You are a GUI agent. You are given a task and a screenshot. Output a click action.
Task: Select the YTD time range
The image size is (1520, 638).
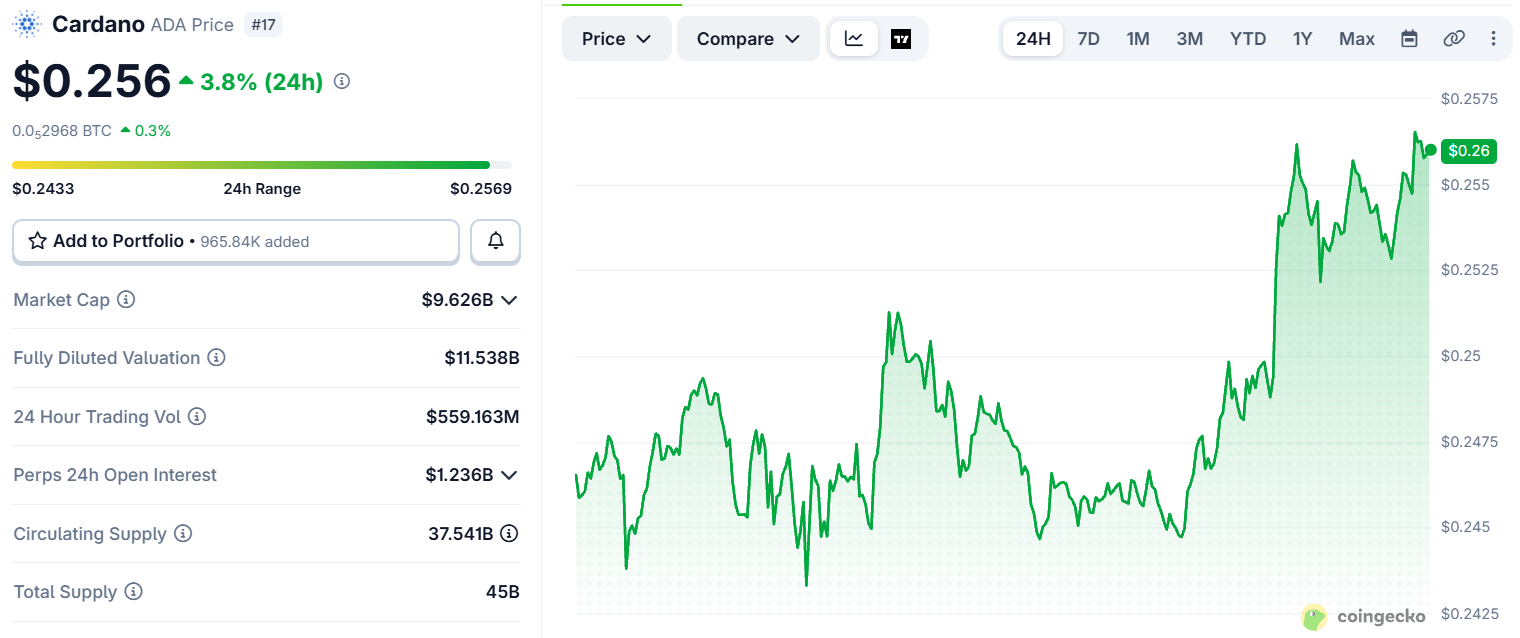pos(1248,39)
